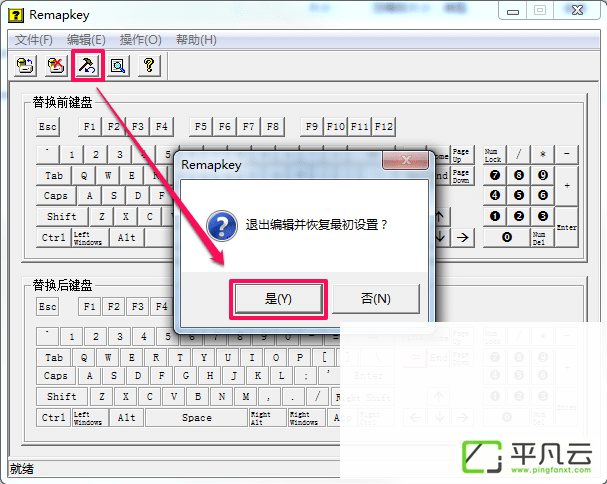Click numpad Enter in 替换前键盘
This screenshot has height=484, width=607.
tap(567, 227)
